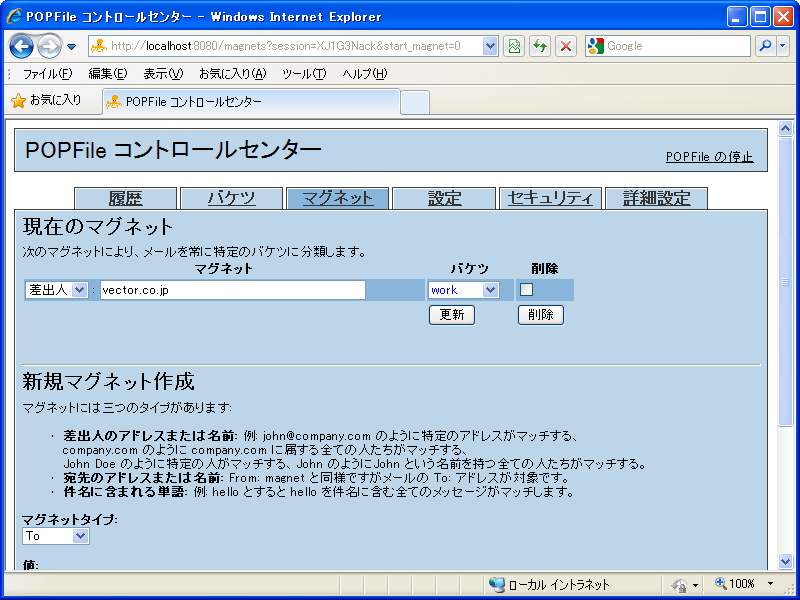Open the お気に入り favorites star button
Image resolution: width=800 pixels, height=600 pixels.
pos(46,101)
